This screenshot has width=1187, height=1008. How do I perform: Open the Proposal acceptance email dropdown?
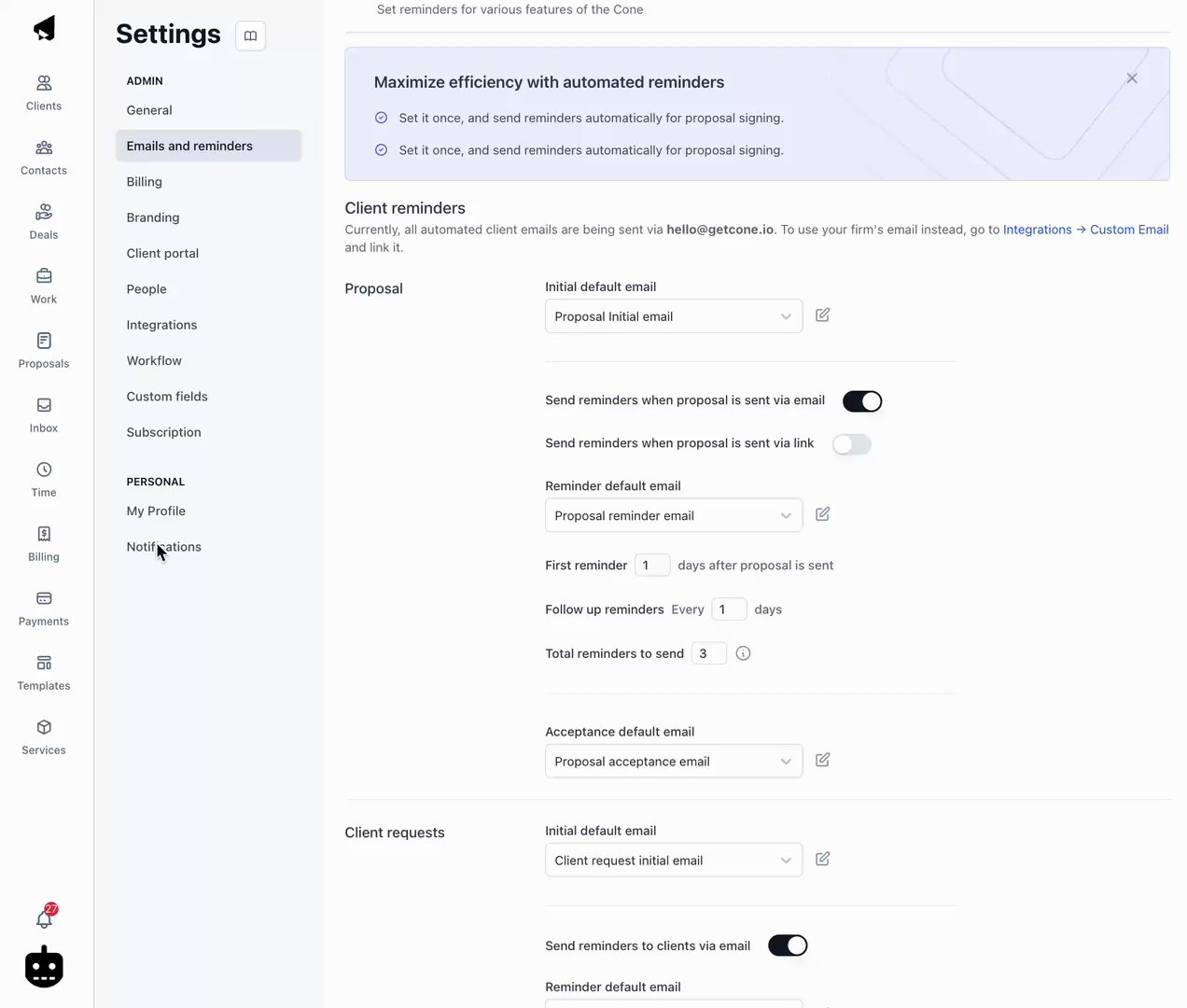(673, 762)
